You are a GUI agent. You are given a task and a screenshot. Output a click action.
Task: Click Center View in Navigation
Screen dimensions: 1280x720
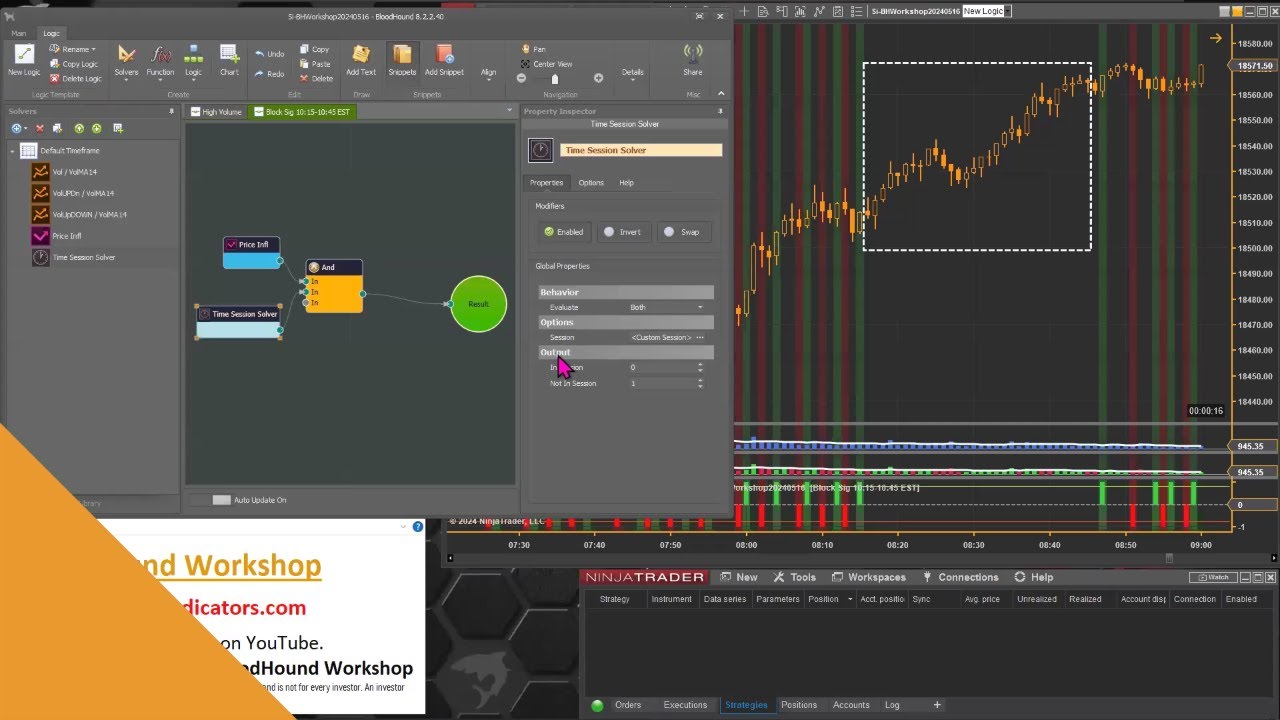click(546, 64)
